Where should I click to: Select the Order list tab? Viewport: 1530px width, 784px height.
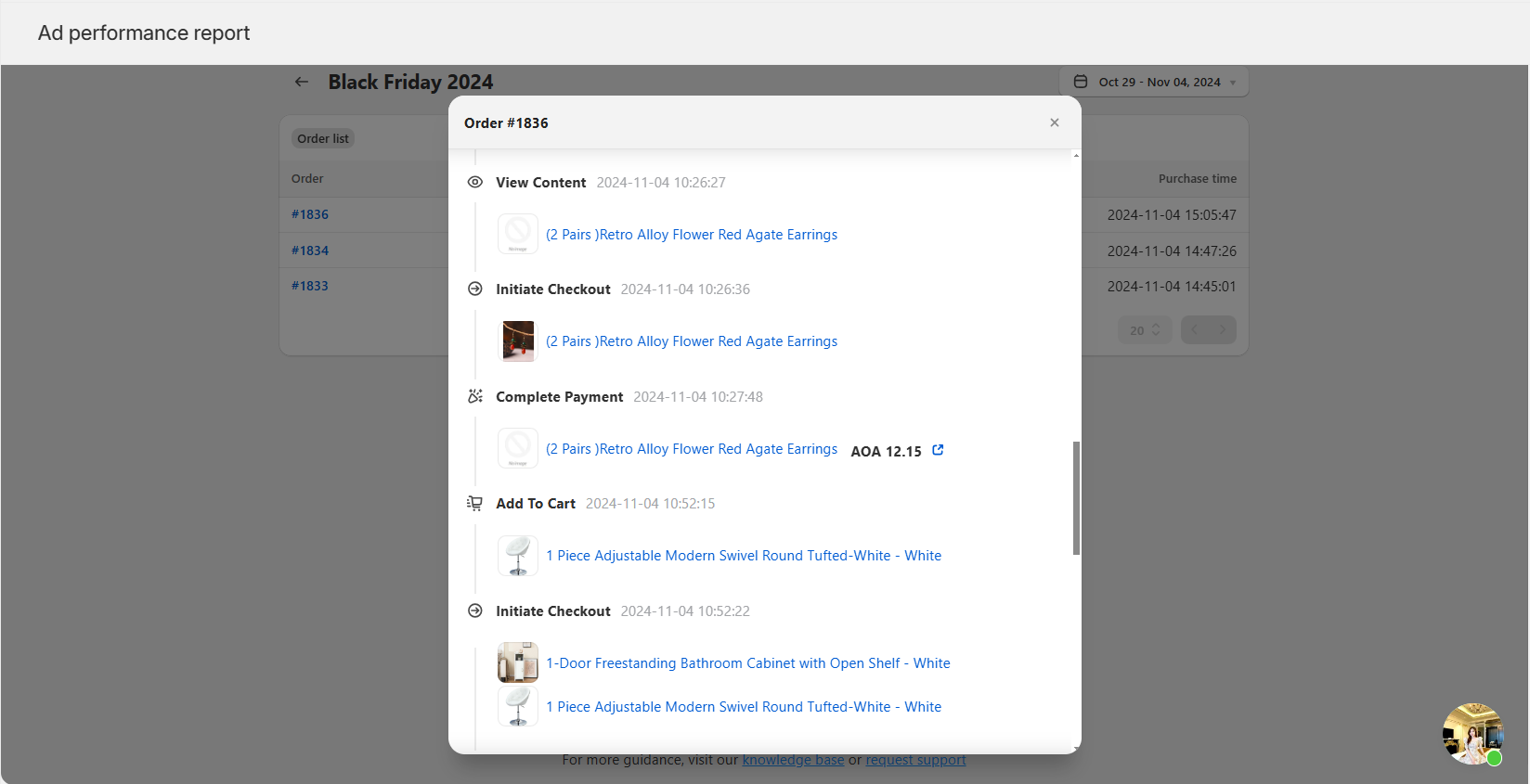pos(323,138)
